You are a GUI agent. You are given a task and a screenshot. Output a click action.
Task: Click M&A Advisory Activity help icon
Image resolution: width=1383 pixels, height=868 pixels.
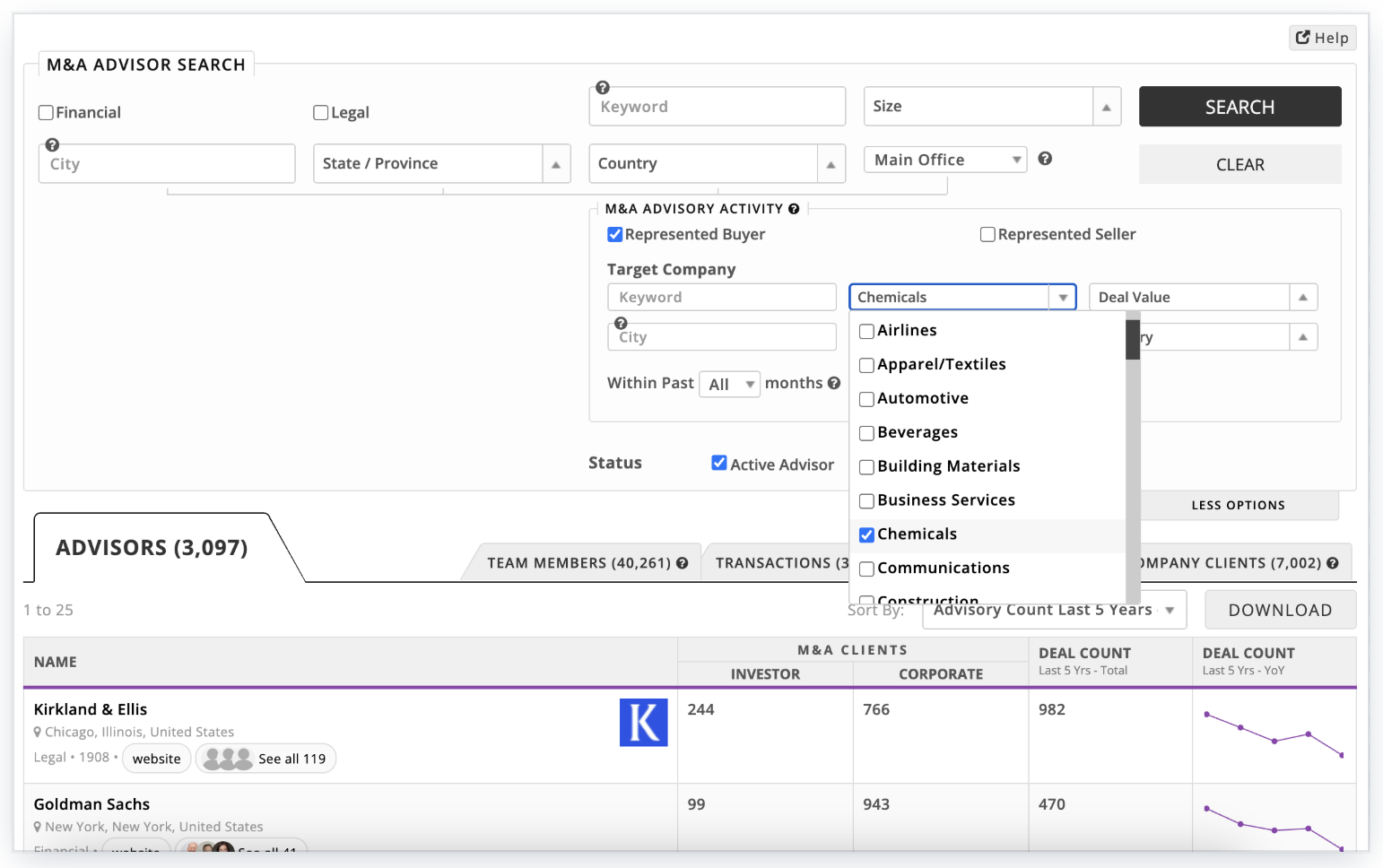794,209
